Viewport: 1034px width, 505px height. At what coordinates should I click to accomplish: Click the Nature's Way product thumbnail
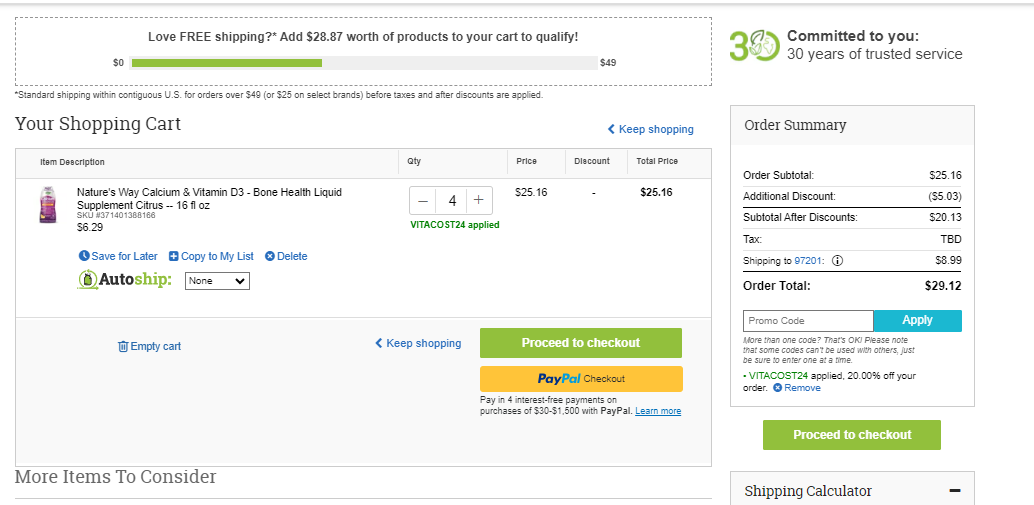(x=47, y=205)
